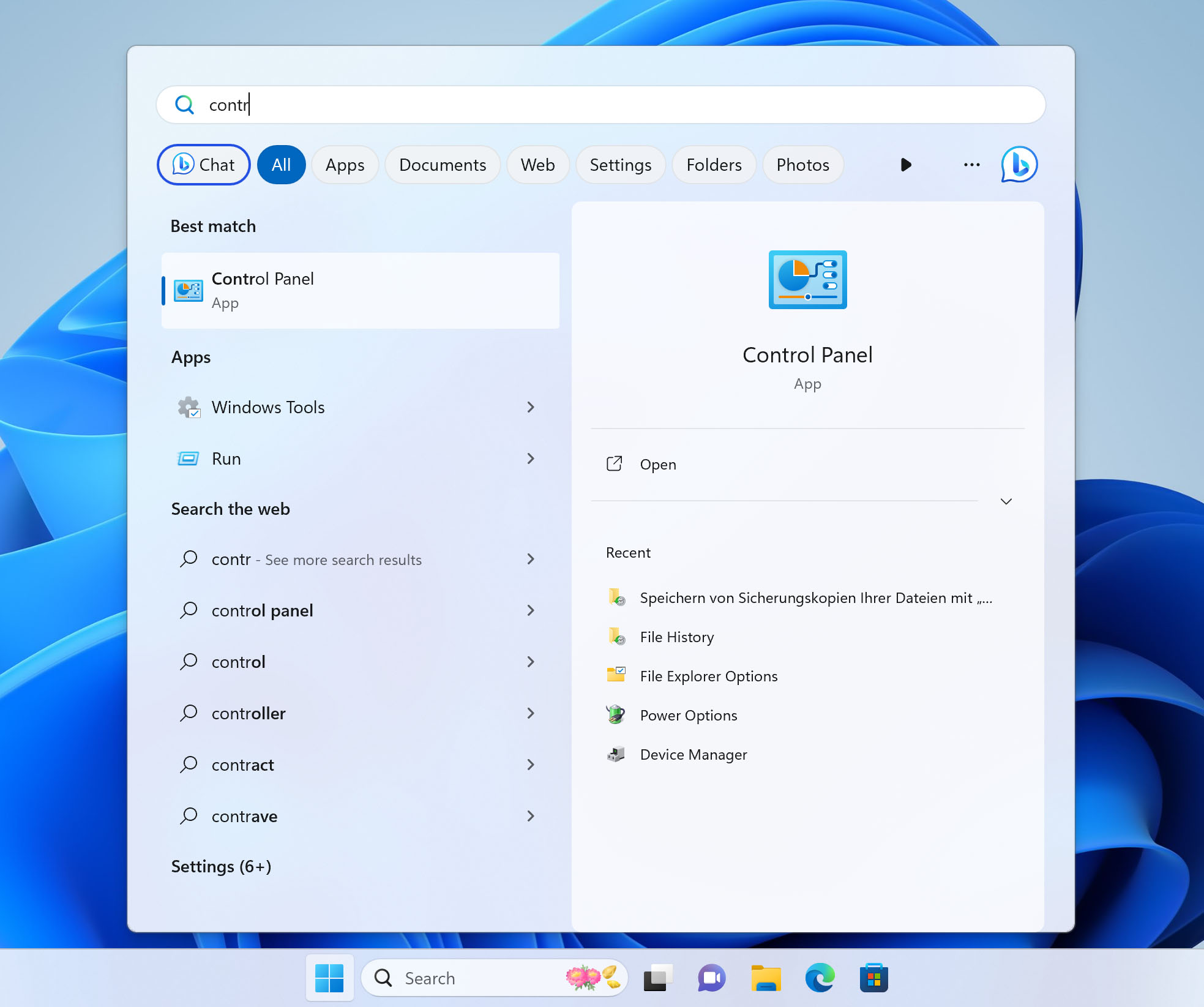Click the search magnifier icon in search box
This screenshot has height=1007, width=1204.
pyautogui.click(x=184, y=105)
